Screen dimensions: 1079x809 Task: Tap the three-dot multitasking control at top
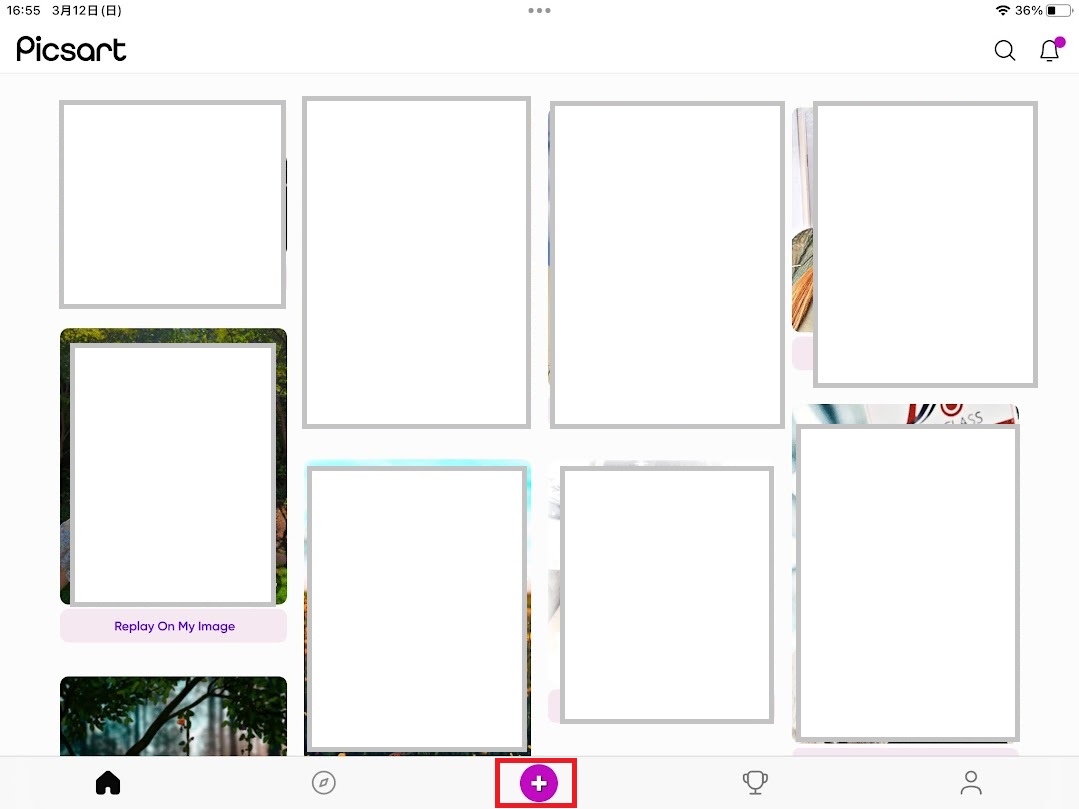539,11
